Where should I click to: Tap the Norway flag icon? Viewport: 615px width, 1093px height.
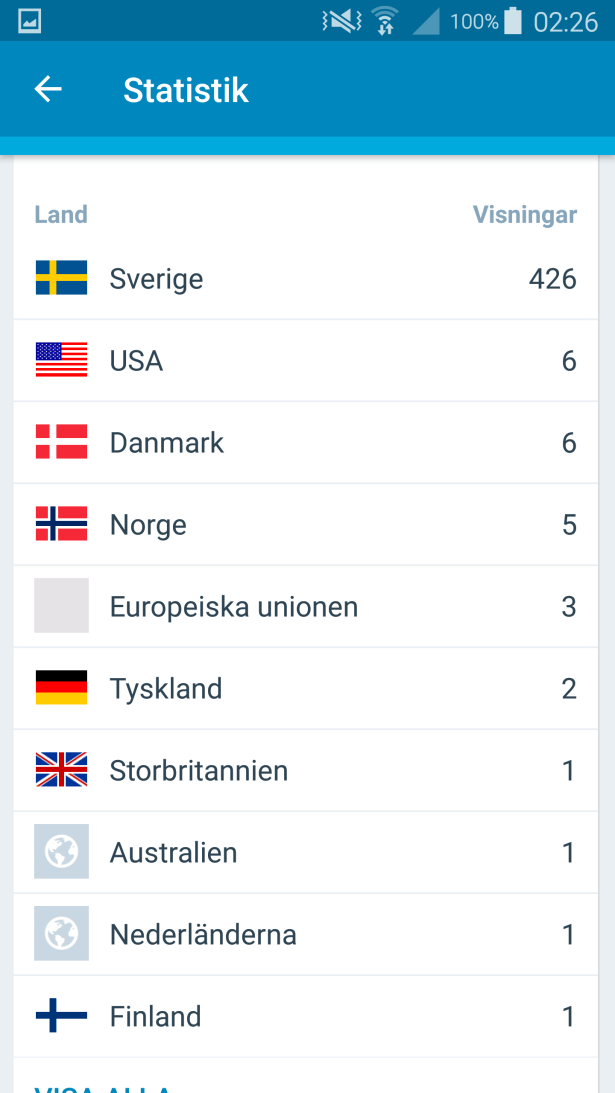click(x=61, y=524)
